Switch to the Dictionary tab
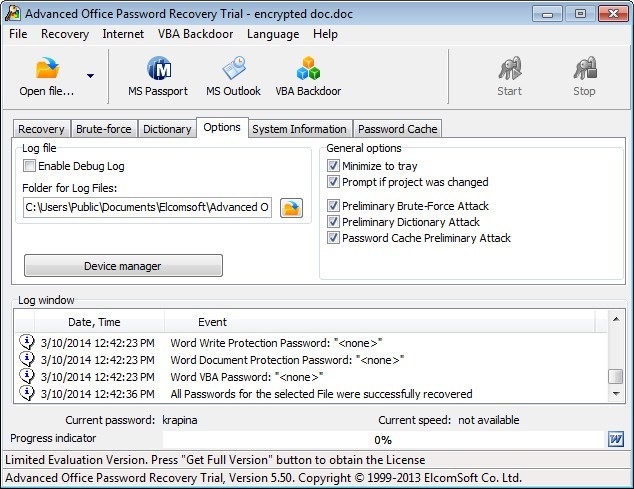 coord(167,129)
